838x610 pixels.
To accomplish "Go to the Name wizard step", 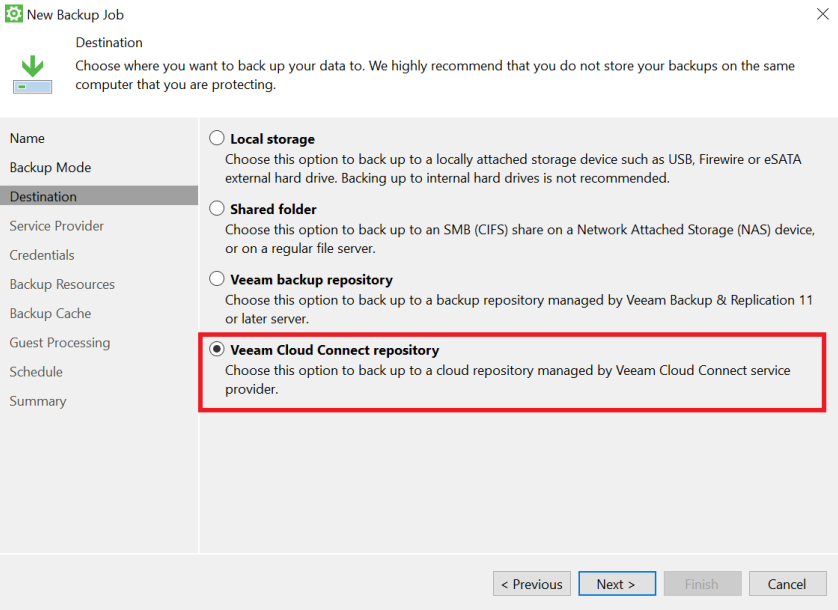I will click(27, 138).
